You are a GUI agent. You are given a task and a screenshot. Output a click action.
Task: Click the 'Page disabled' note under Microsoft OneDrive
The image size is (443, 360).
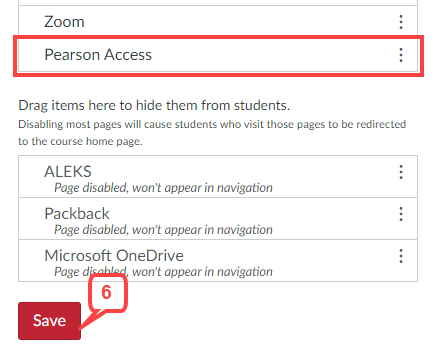coord(163,272)
